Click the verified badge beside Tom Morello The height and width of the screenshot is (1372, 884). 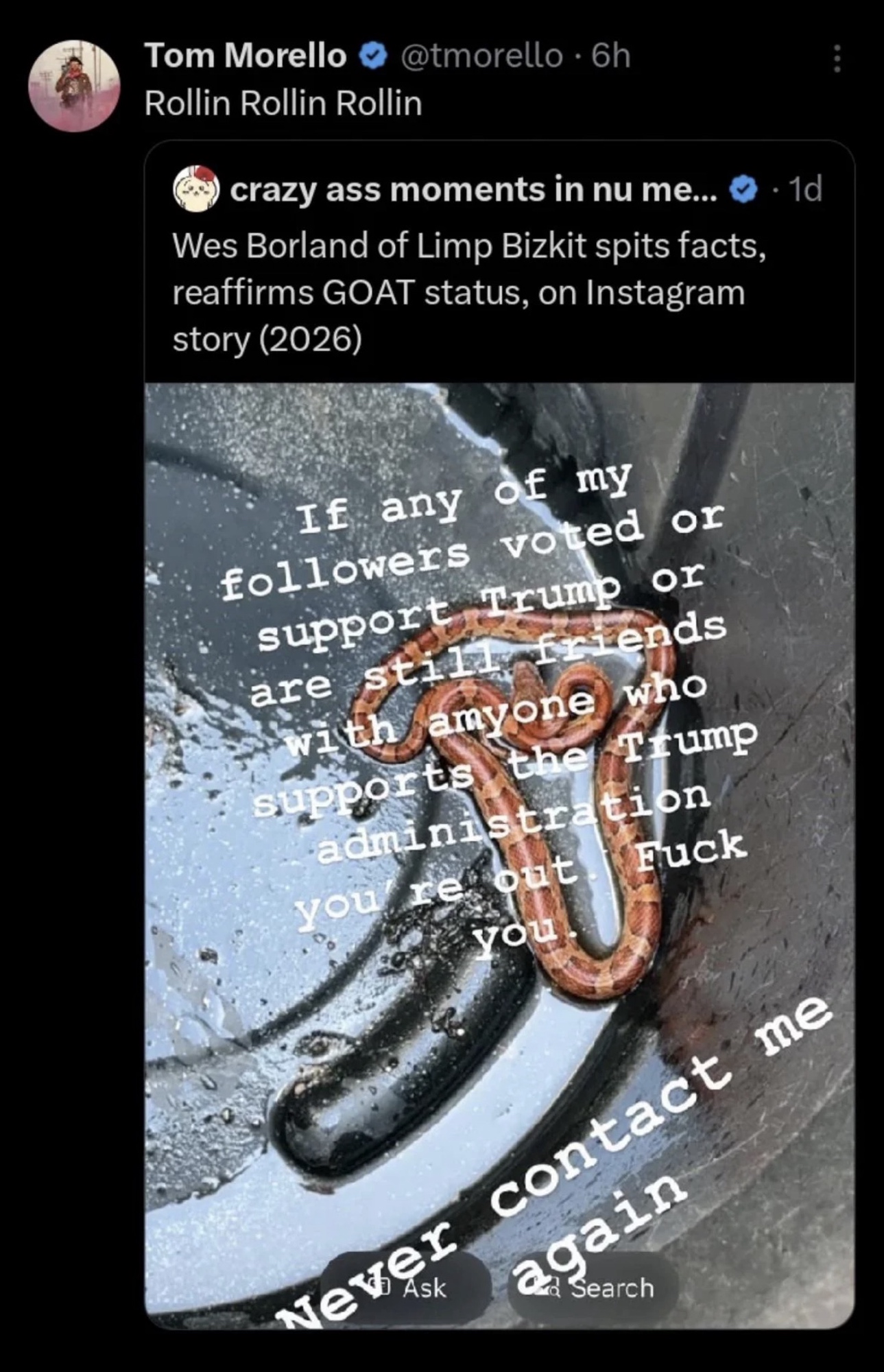(x=373, y=56)
